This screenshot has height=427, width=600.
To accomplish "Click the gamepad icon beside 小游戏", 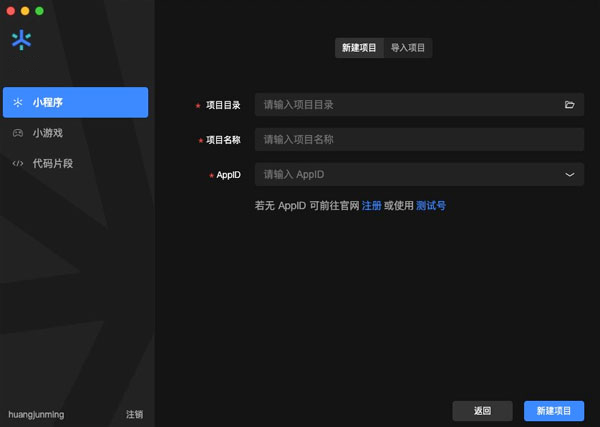I will (18, 133).
